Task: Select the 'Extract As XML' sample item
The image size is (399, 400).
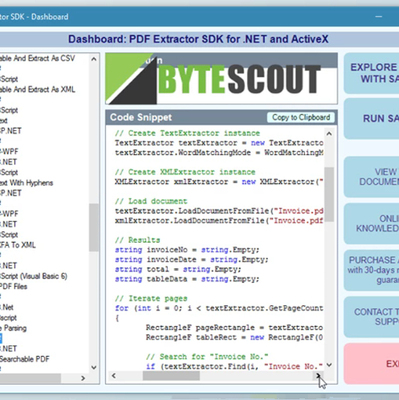Action: point(37,89)
